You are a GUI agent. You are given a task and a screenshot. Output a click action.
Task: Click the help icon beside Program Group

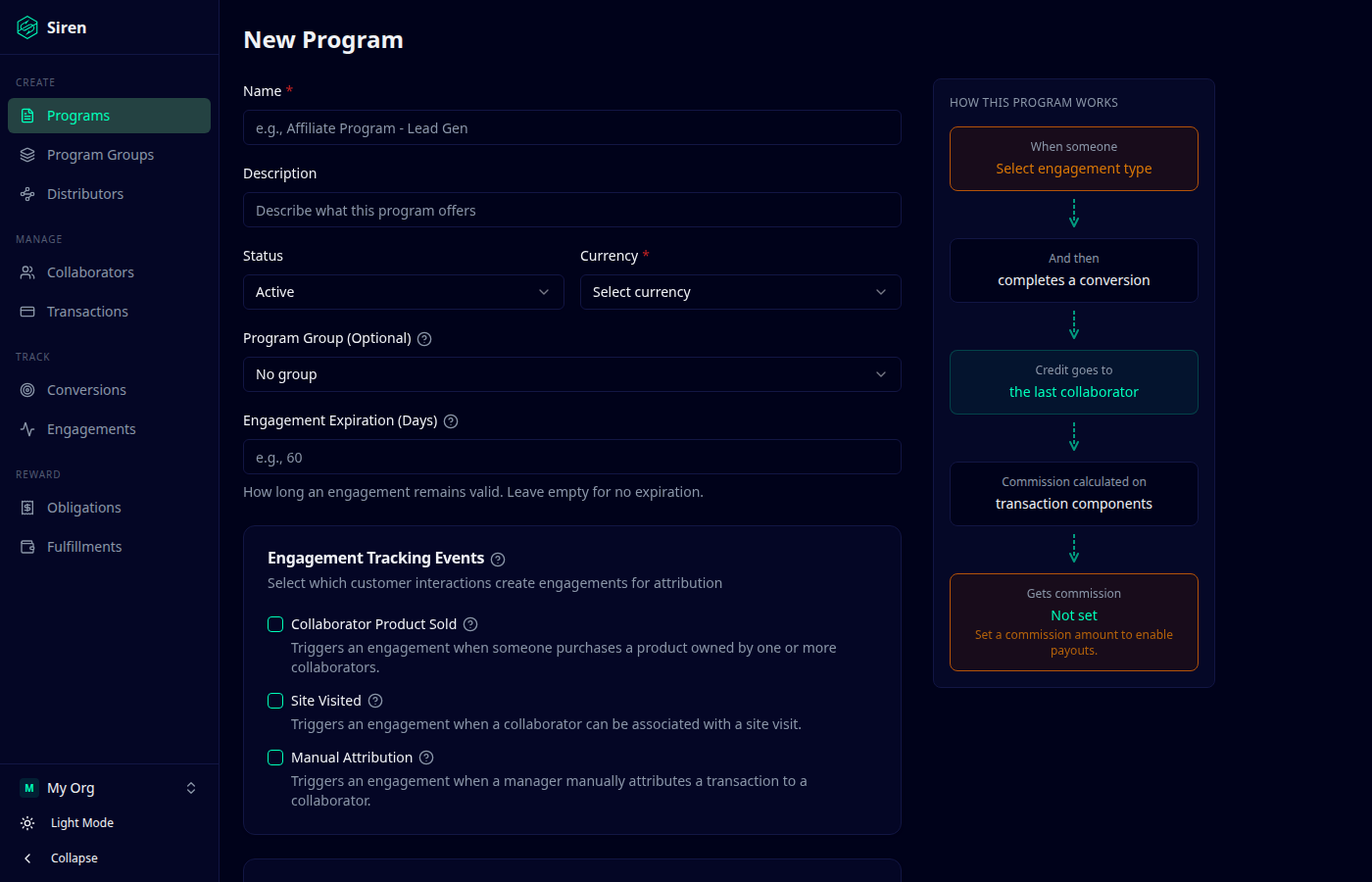point(424,339)
